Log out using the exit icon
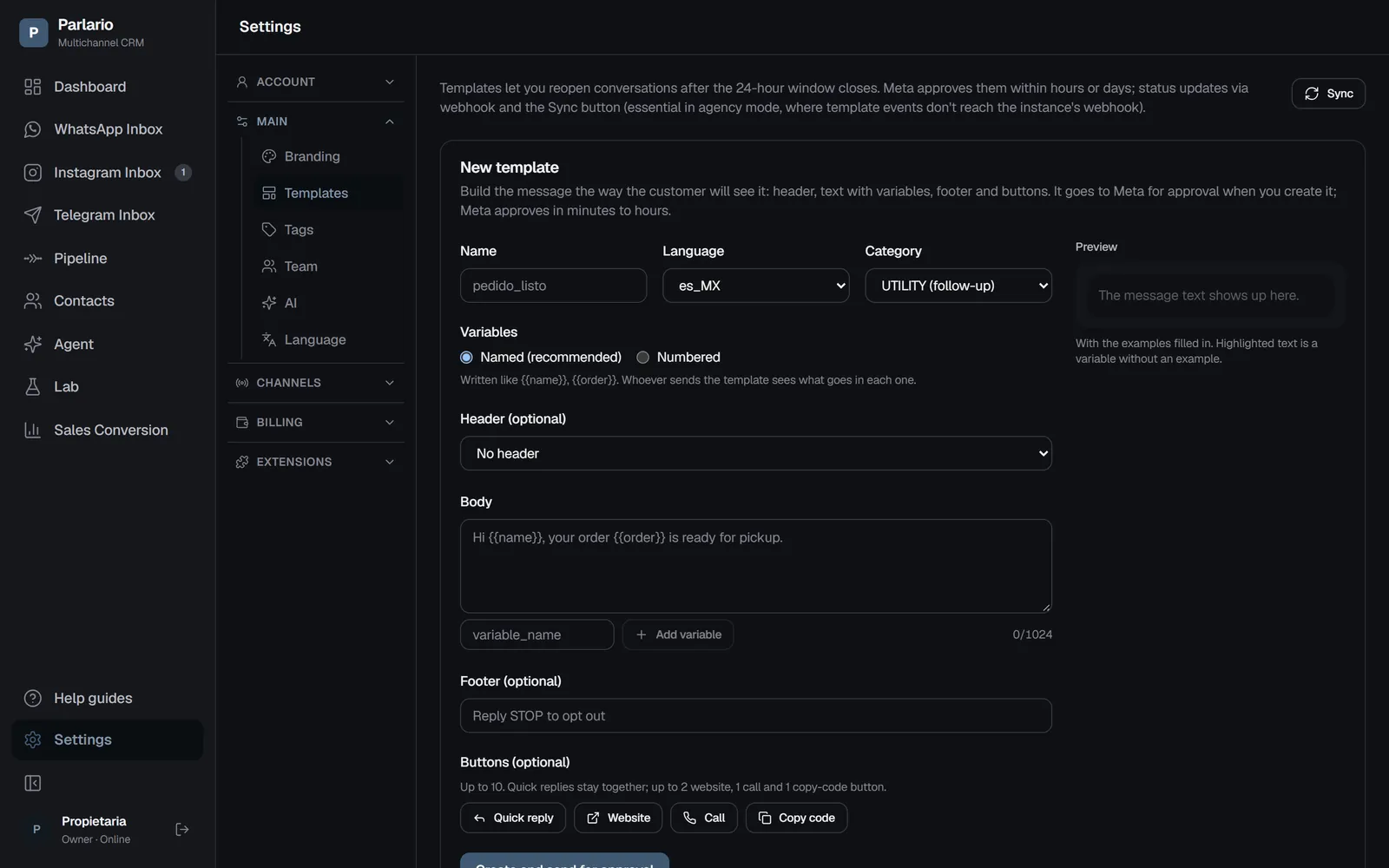This screenshot has width=1389, height=868. (x=182, y=830)
